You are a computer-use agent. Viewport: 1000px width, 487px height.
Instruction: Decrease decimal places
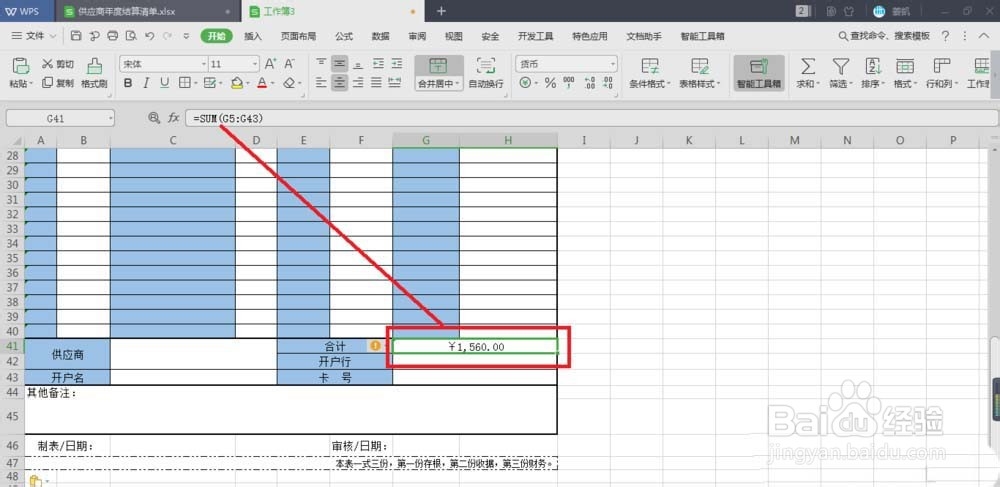(x=608, y=83)
